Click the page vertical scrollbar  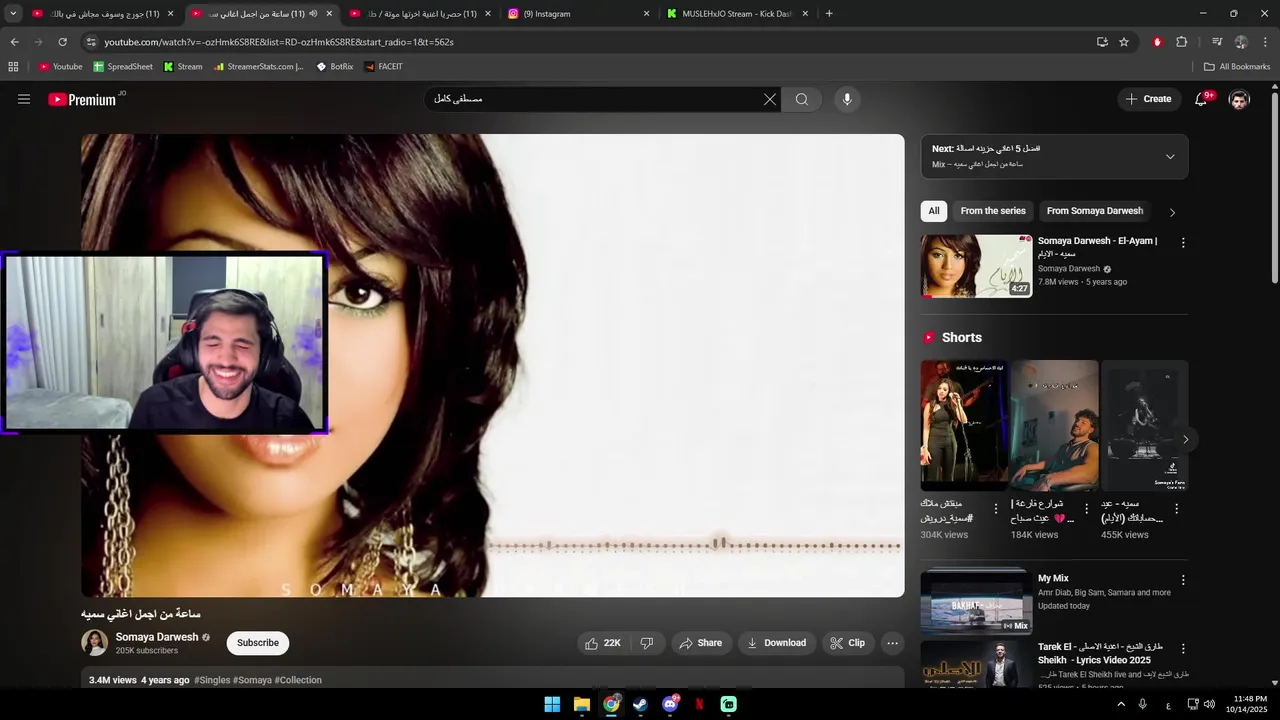coord(1274,190)
